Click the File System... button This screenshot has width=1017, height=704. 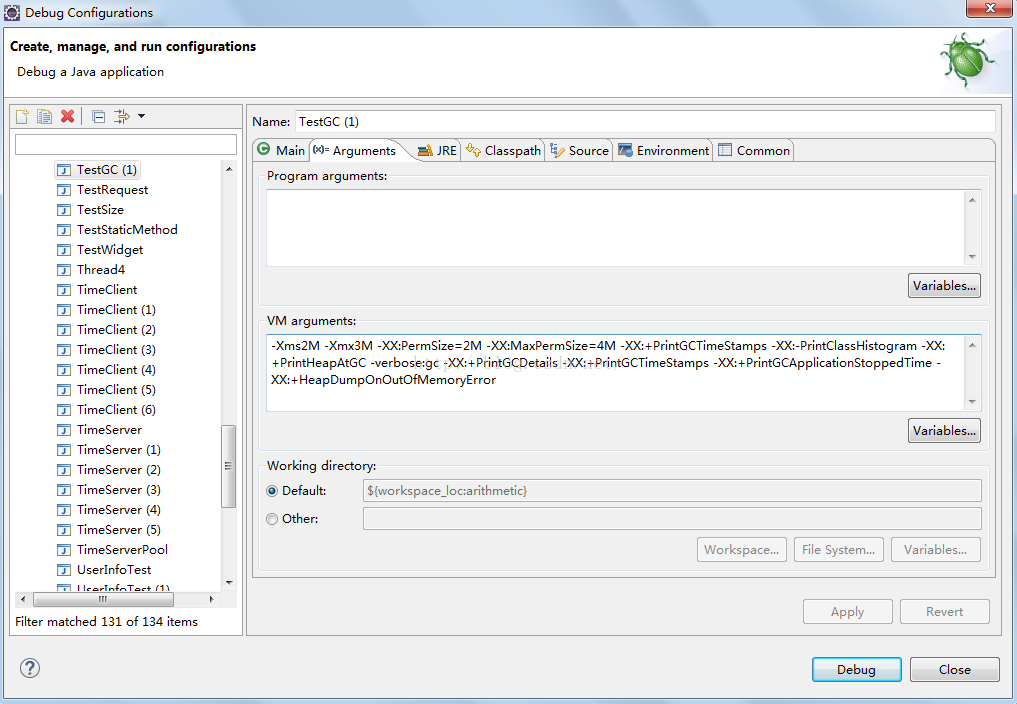tap(839, 550)
